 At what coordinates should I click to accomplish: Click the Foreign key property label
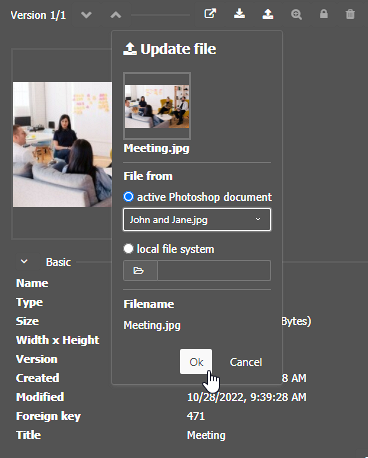(x=48, y=416)
